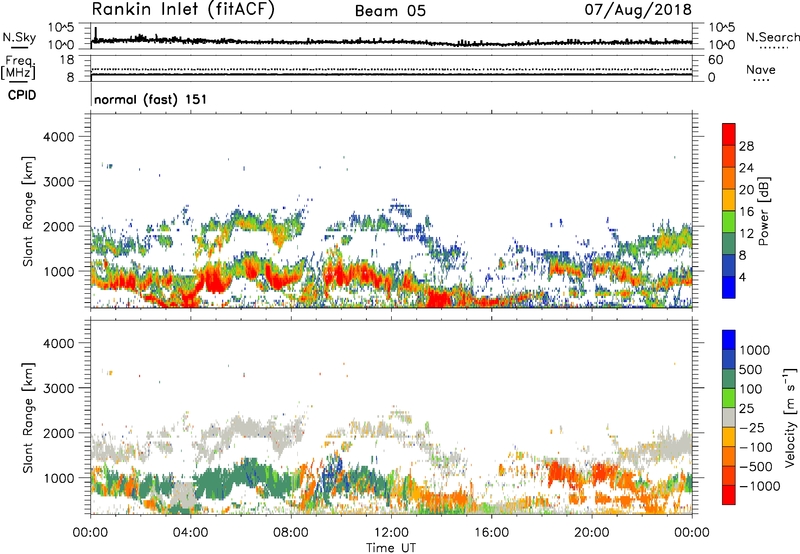Click the 'CPID' row label

(x=22, y=95)
